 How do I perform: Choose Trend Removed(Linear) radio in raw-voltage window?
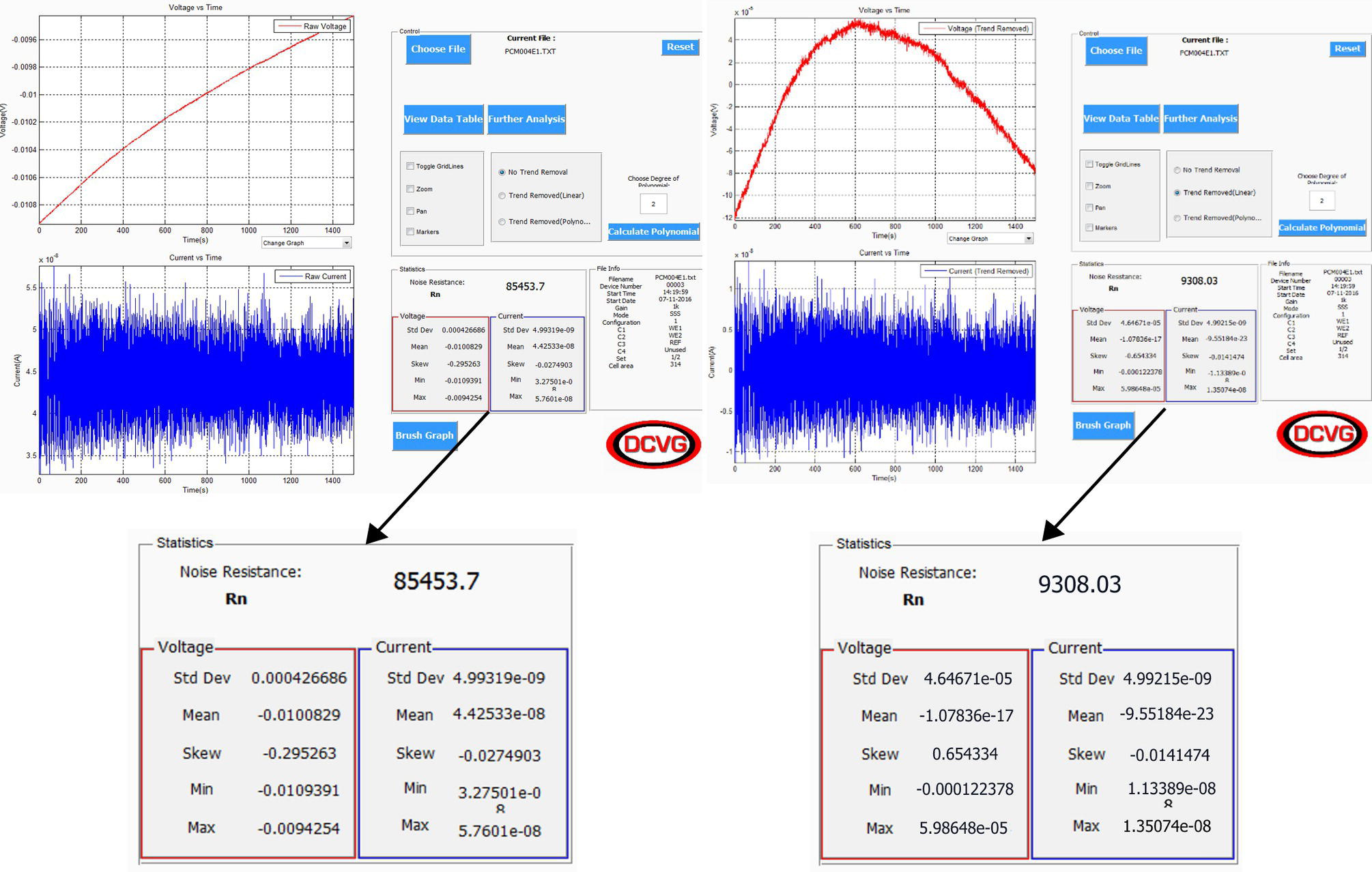502,195
